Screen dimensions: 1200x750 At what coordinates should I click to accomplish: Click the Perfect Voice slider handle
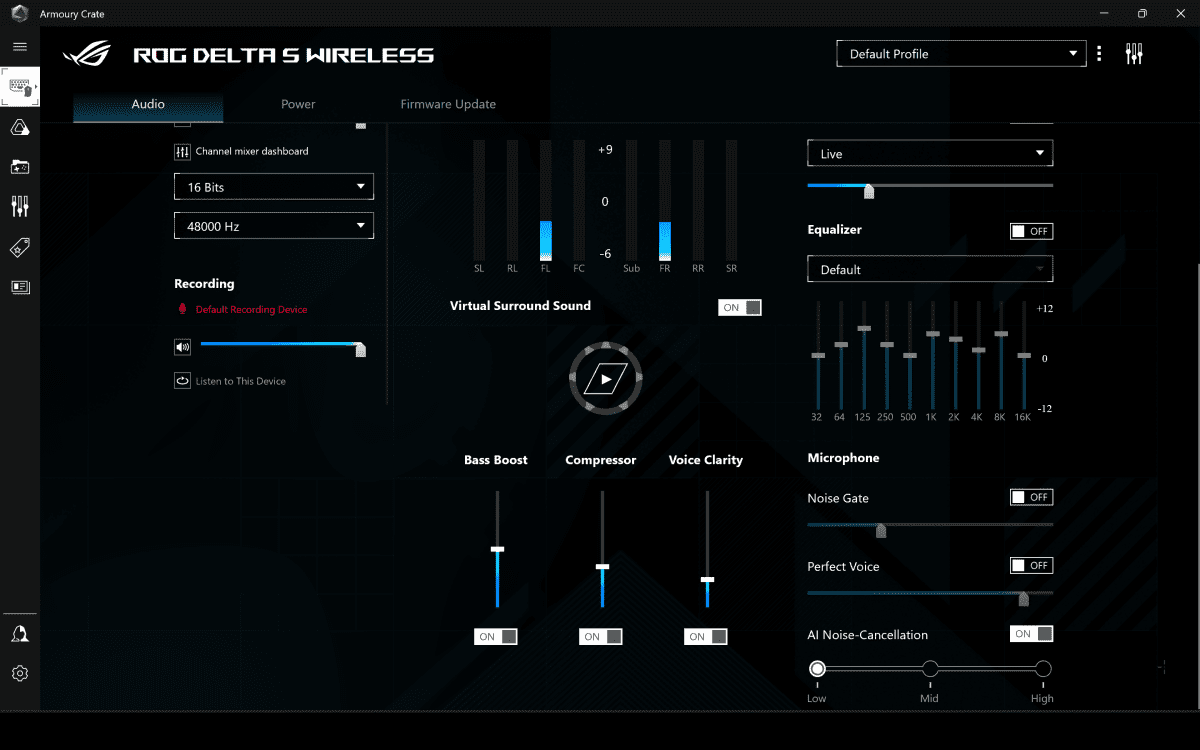coord(1023,598)
